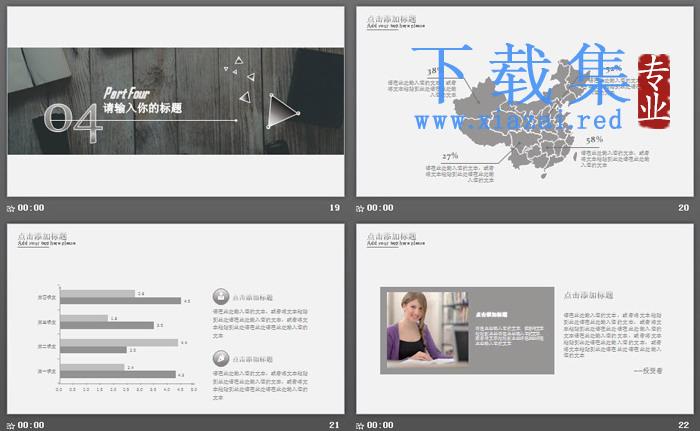Click the 00:00 timing under slide 19
The height and width of the screenshot is (431, 700).
(x=31, y=208)
